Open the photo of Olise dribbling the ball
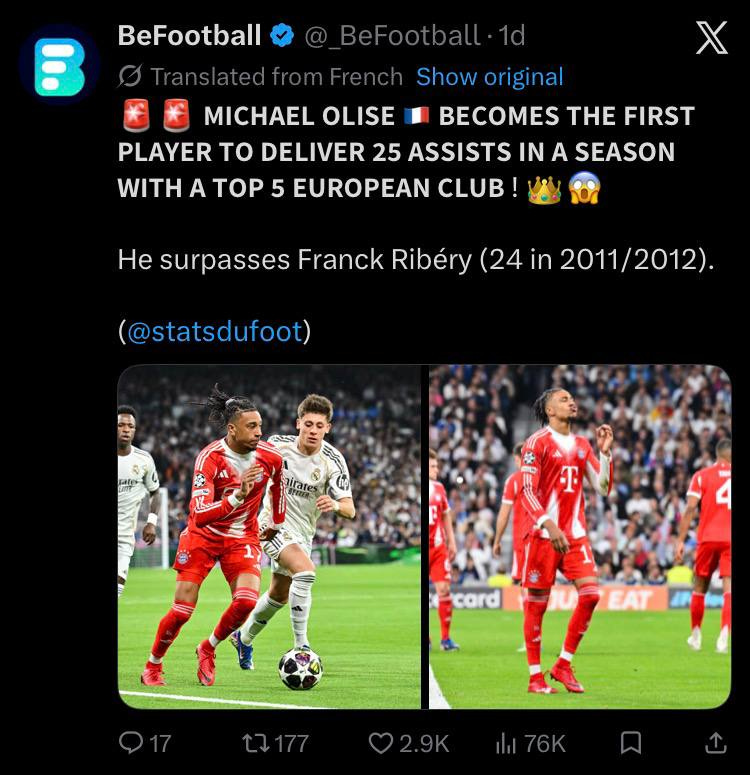750x775 pixels. click(x=269, y=537)
